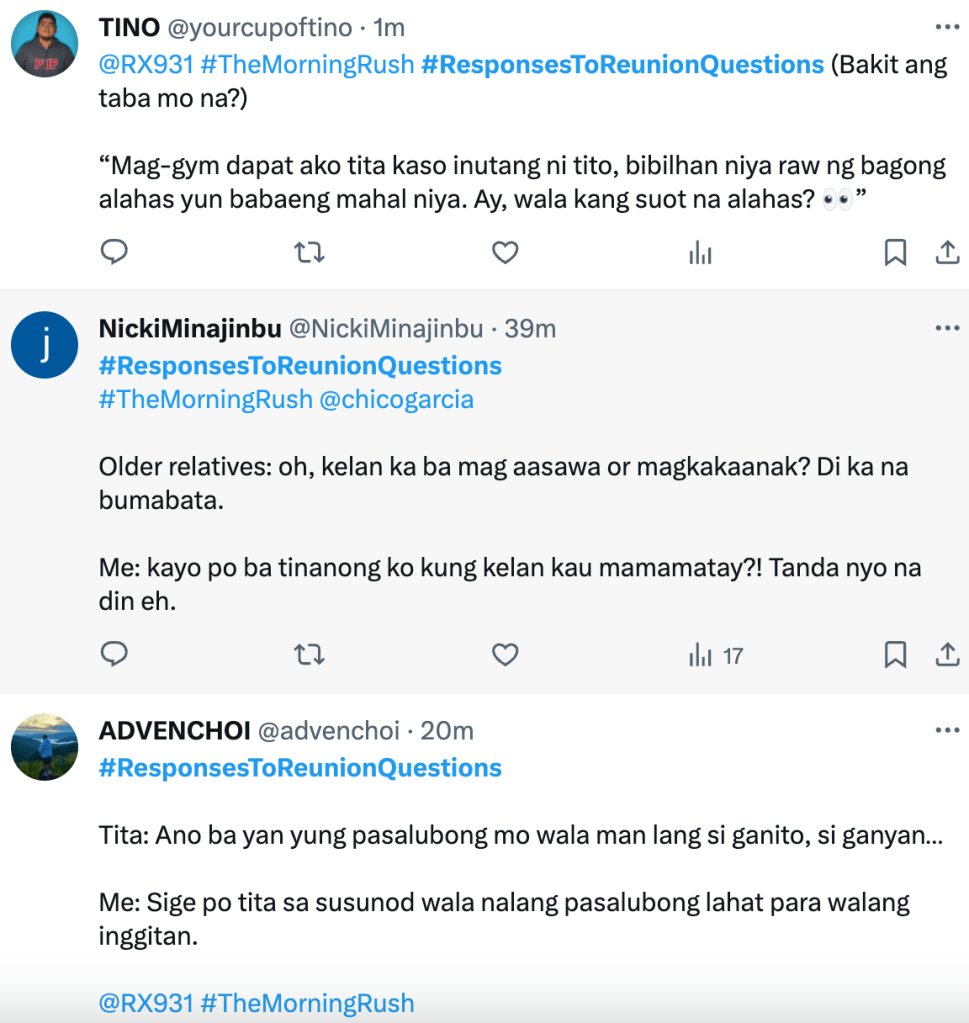Retweet NickiMinajinbu's tweet
Image resolution: width=969 pixels, height=1023 pixels.
tap(309, 655)
